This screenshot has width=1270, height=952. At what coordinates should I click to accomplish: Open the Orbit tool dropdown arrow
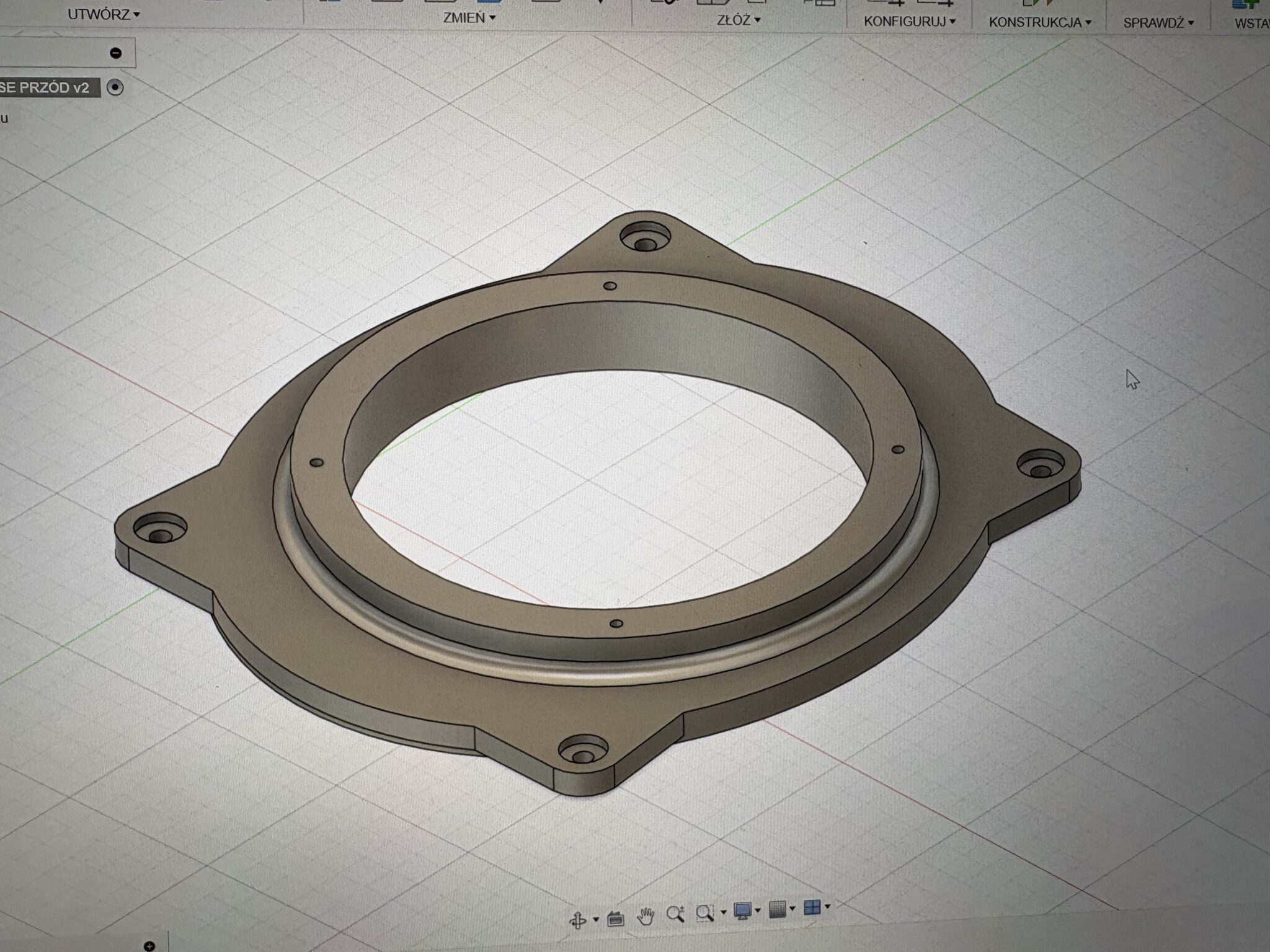click(x=596, y=920)
